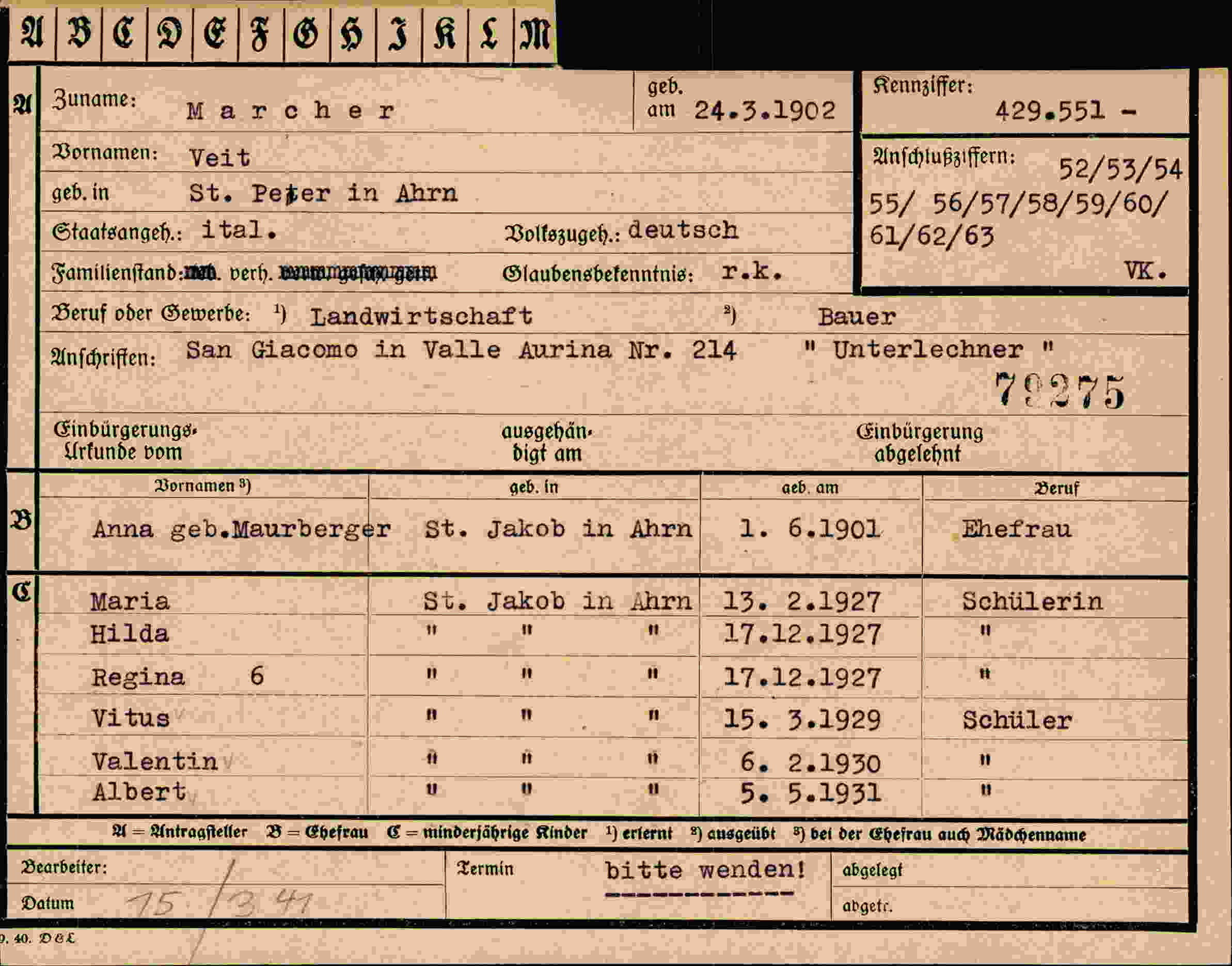Image resolution: width=1232 pixels, height=966 pixels.
Task: Click the wife's birth date '1. 6.1901'
Action: tap(809, 529)
